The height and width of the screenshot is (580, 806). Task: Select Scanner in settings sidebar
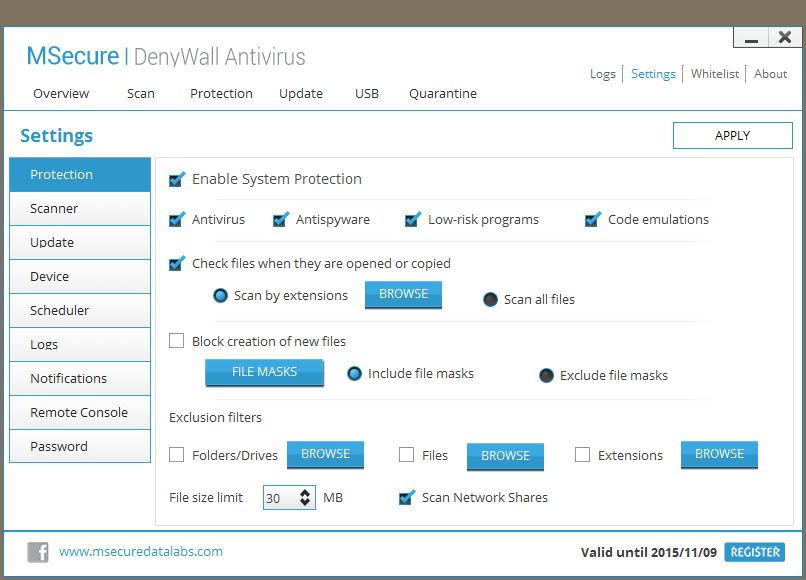point(80,209)
